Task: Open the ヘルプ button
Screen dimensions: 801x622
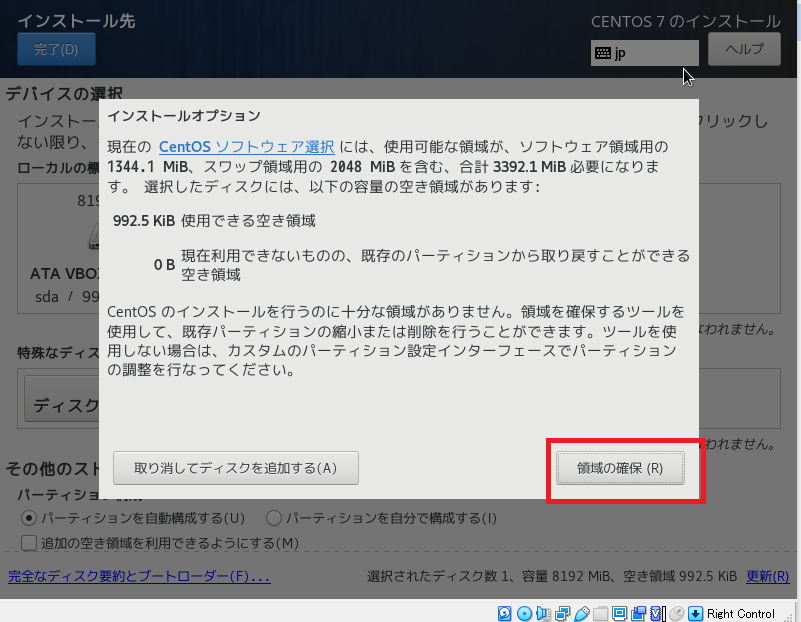Action: [x=744, y=49]
